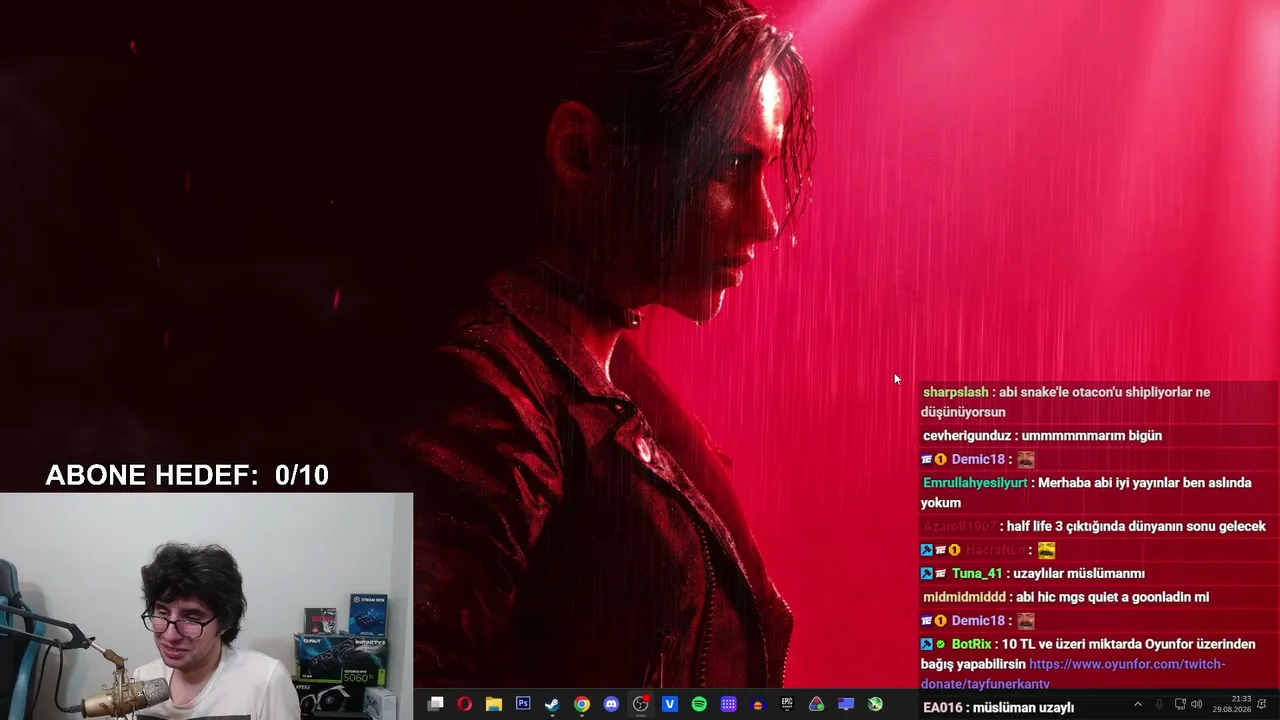Switch to Google Chrome on the taskbar
The height and width of the screenshot is (720, 1280).
tap(581, 704)
